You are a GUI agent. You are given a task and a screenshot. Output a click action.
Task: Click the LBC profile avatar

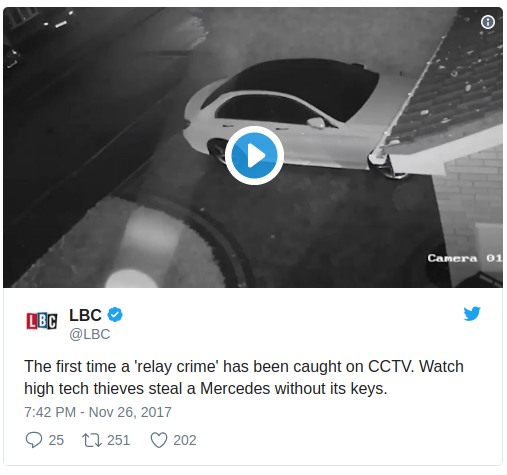click(x=42, y=321)
